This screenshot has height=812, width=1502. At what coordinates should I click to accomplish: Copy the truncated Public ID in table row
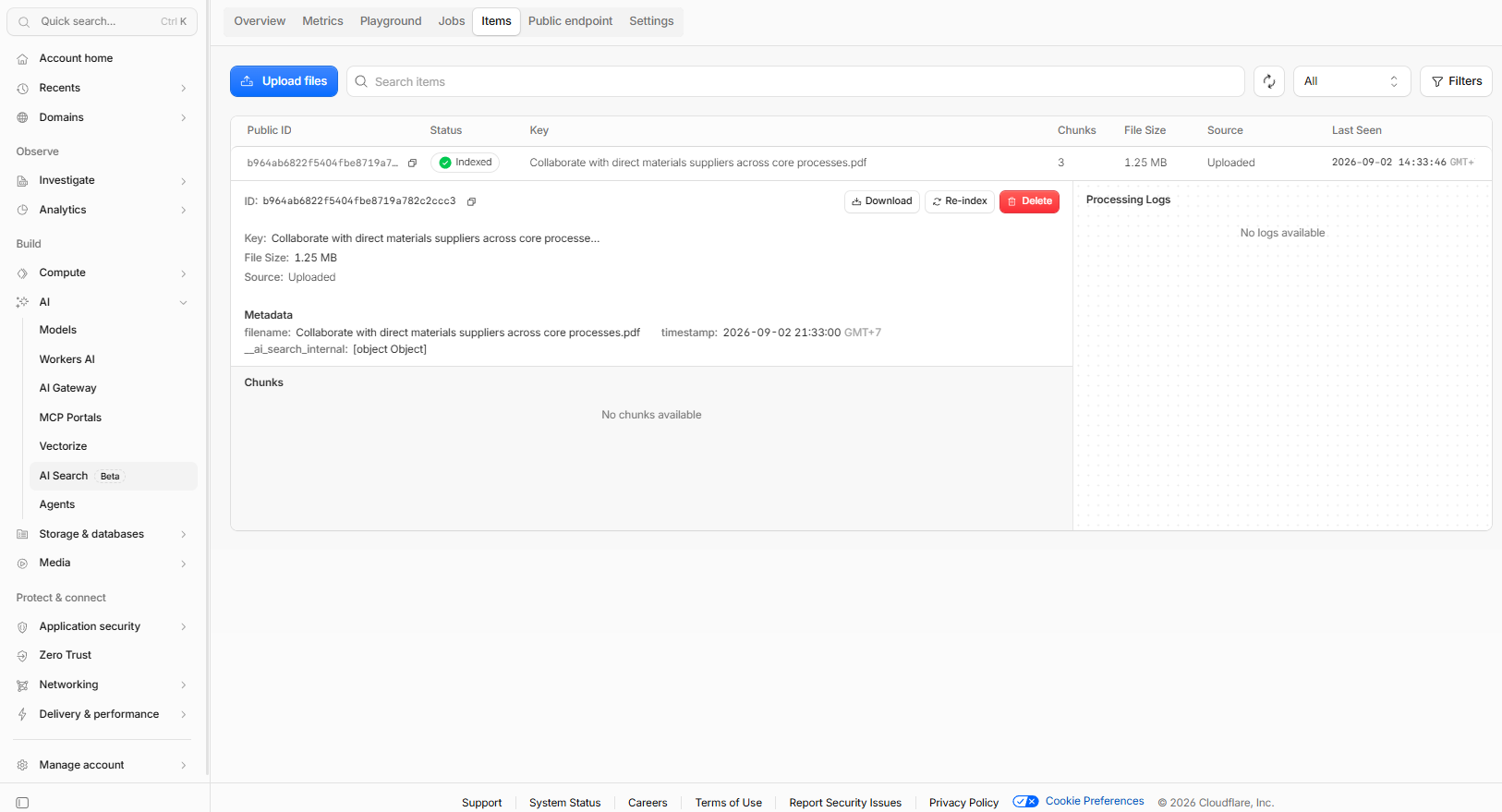[x=412, y=164]
